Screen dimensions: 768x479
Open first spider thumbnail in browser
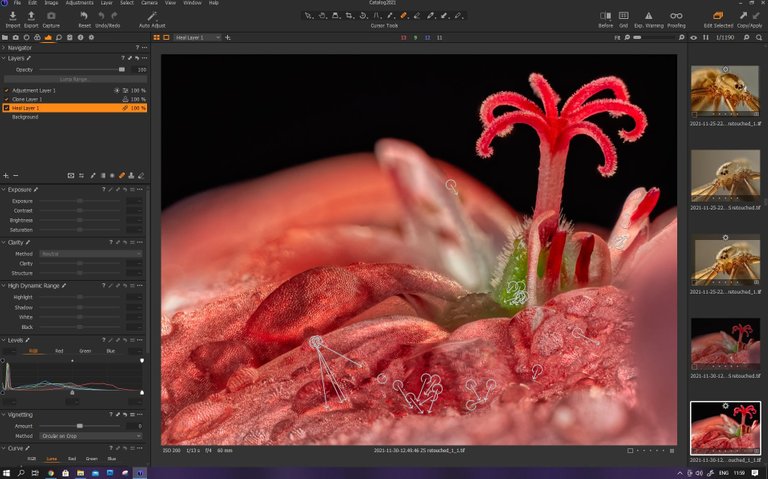click(725, 92)
